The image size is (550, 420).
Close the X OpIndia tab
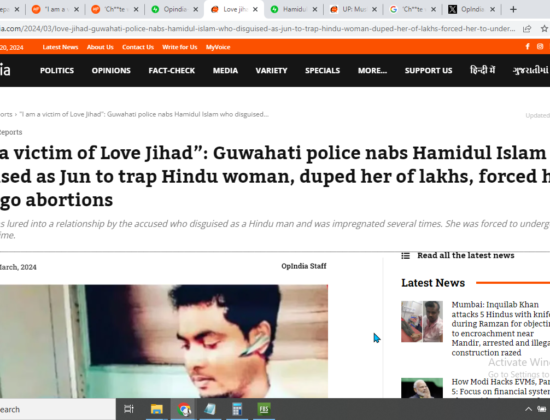coord(492,9)
